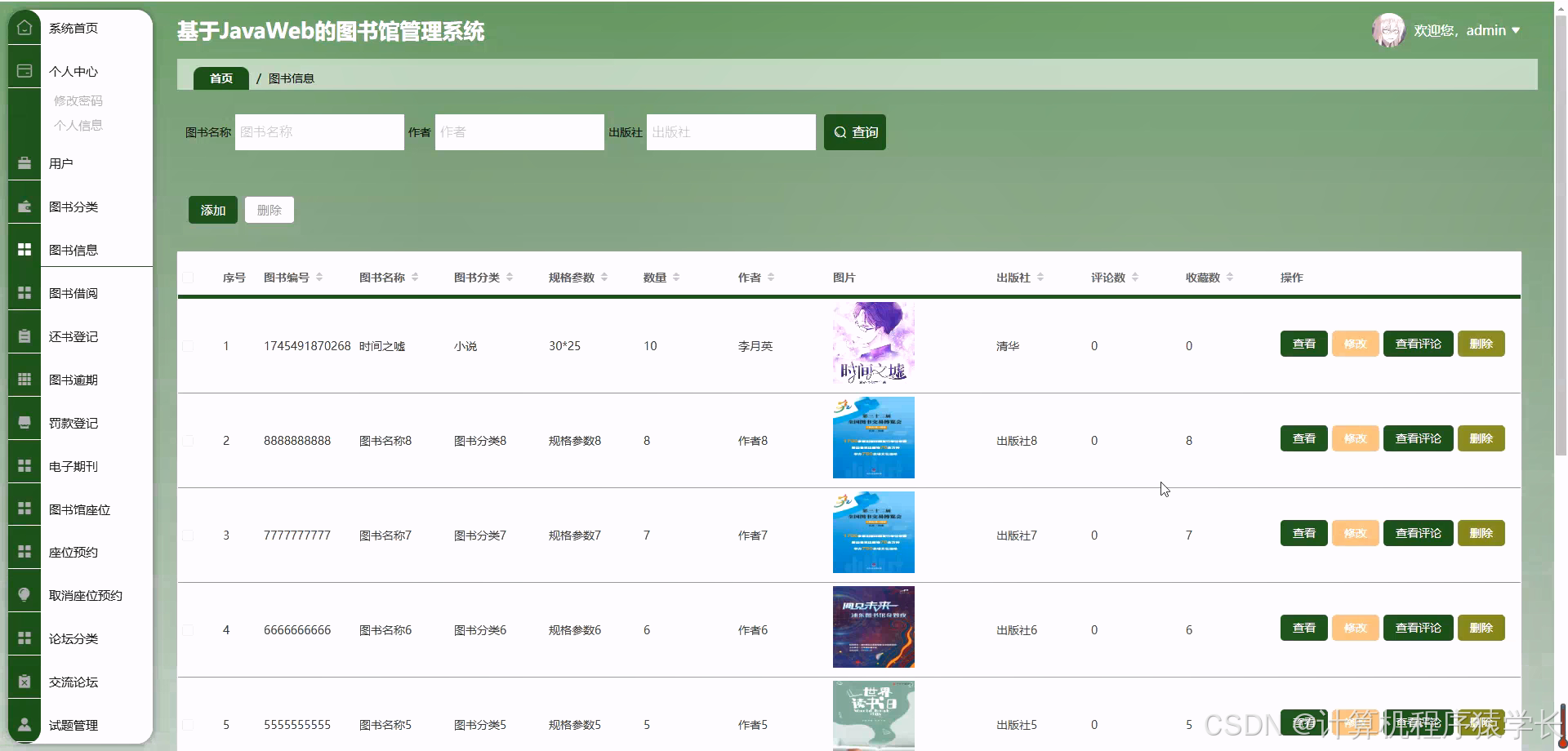The height and width of the screenshot is (751, 1568).
Task: Check the row checkbox for 图书名称7
Action: [188, 535]
